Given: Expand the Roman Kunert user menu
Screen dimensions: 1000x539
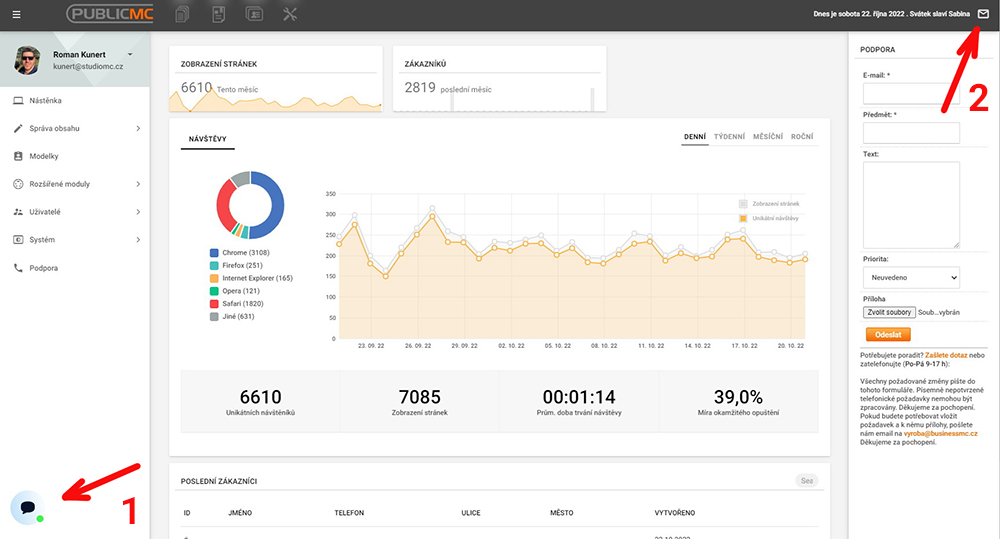Looking at the screenshot, I should pos(130,53).
